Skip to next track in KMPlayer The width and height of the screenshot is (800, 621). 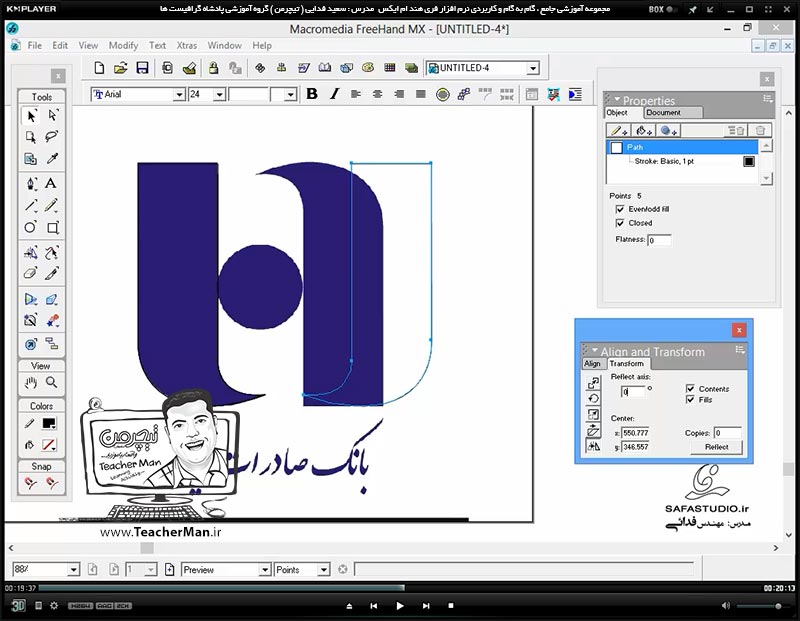click(x=426, y=606)
